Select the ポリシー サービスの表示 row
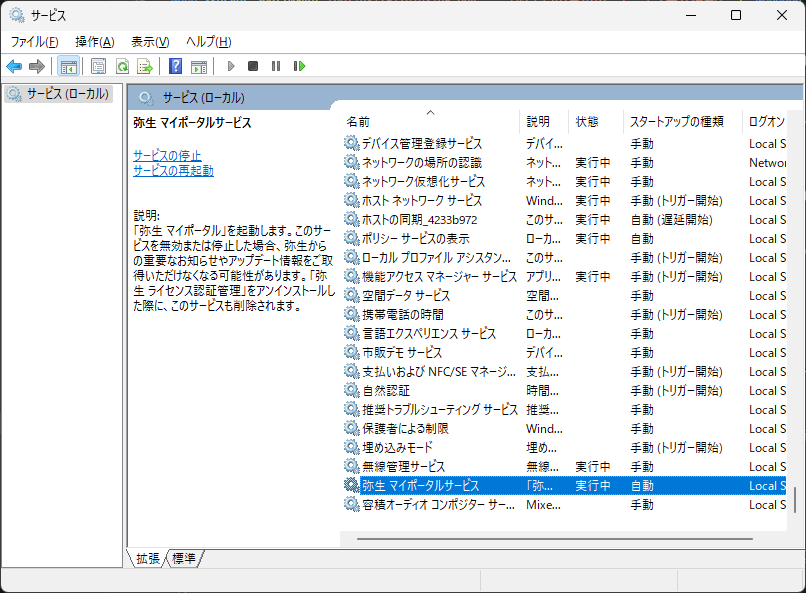806x593 pixels. pyautogui.click(x=564, y=238)
